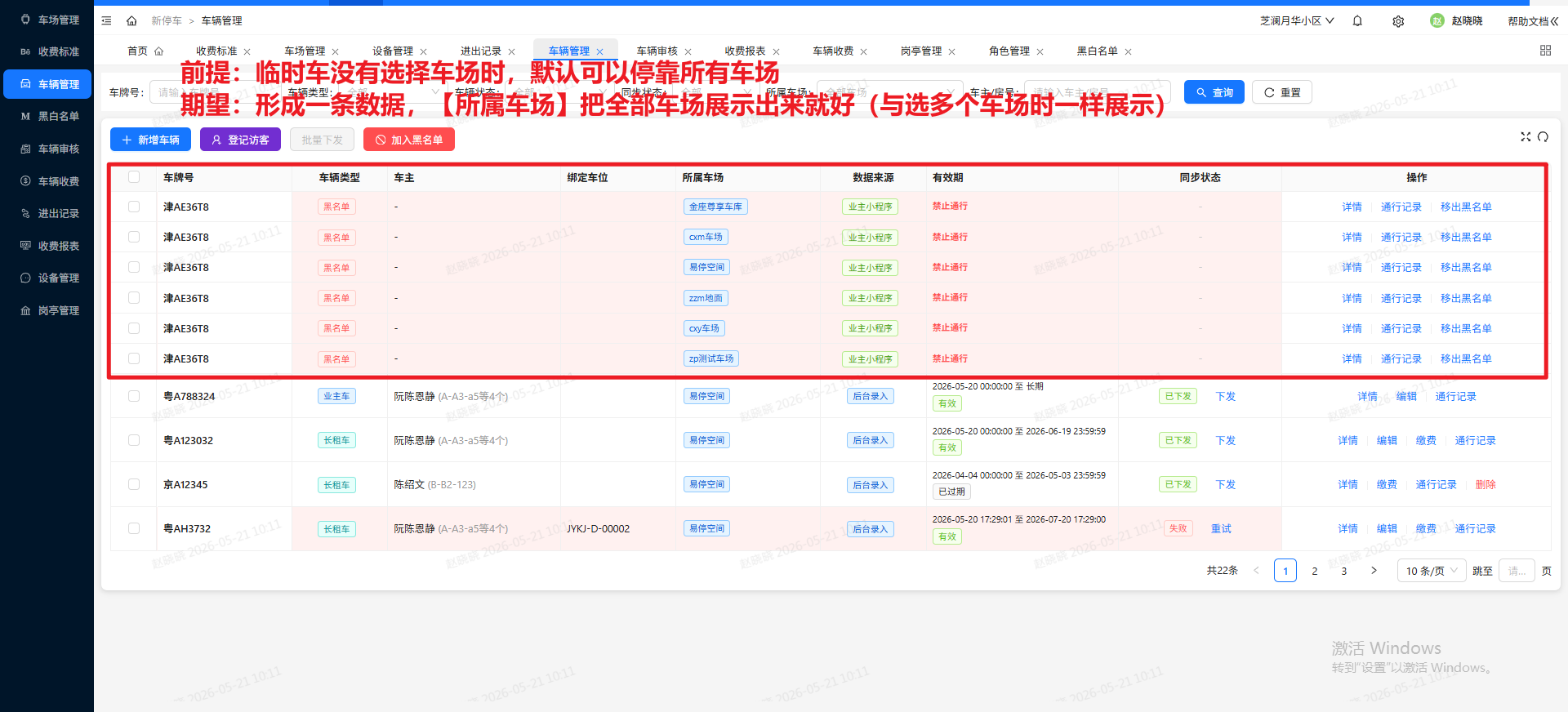1568x712 pixels.
Task: Close the 收费标准 tab
Action: pos(247,51)
